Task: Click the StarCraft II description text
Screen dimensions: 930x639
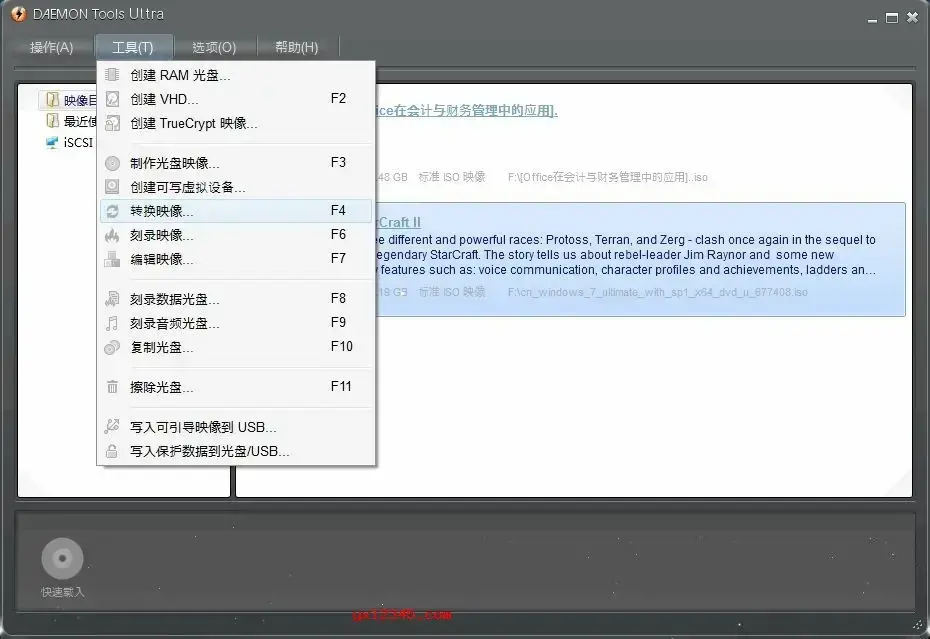Action: [625, 255]
